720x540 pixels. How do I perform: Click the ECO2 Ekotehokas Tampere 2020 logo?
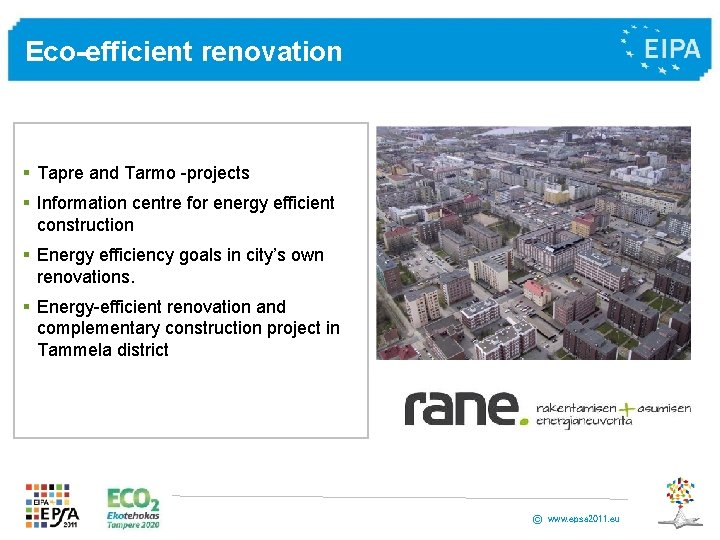pyautogui.click(x=133, y=508)
